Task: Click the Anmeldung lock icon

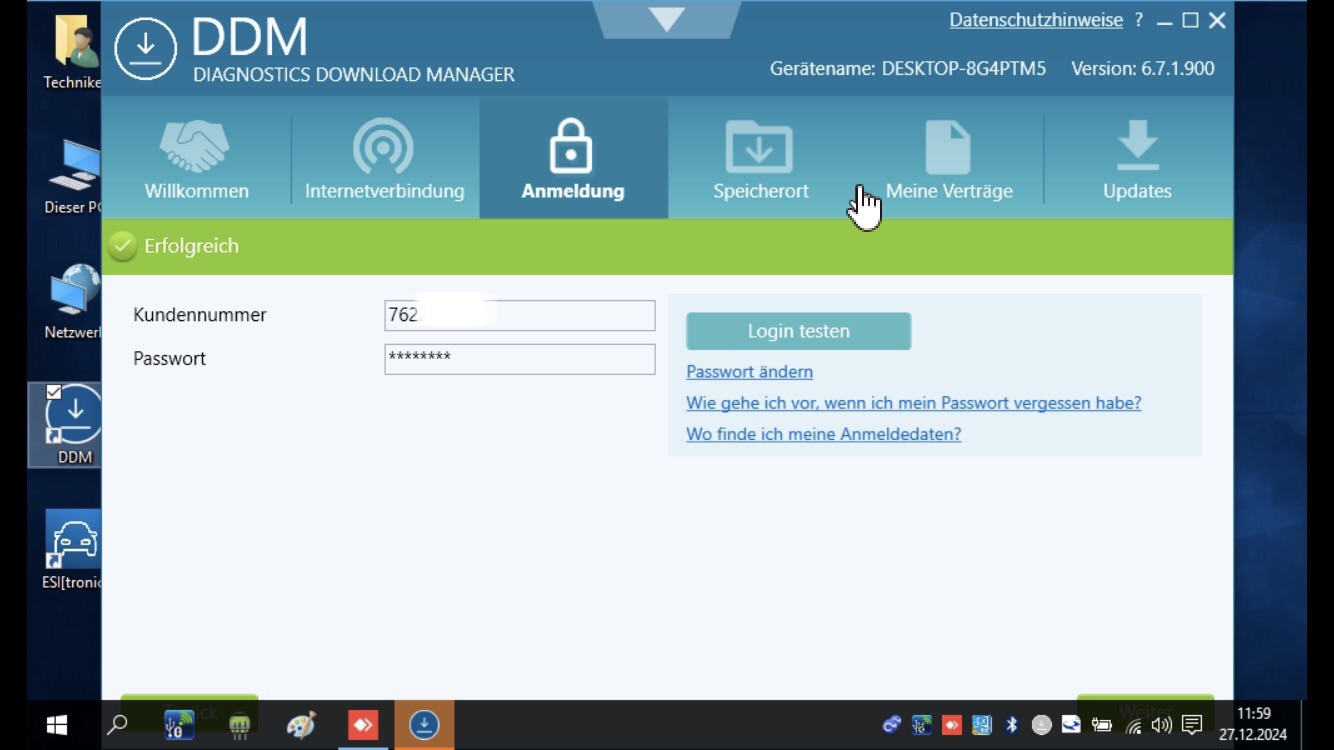Action: 572,148
